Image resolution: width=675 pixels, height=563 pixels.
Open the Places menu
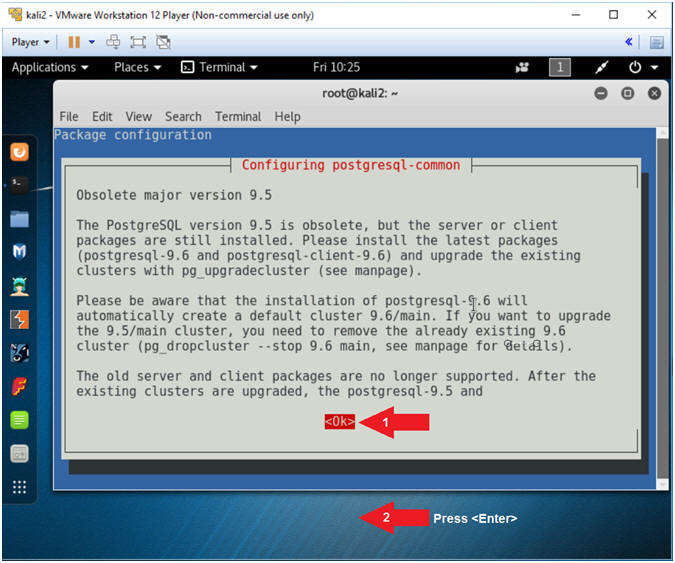[x=137, y=67]
